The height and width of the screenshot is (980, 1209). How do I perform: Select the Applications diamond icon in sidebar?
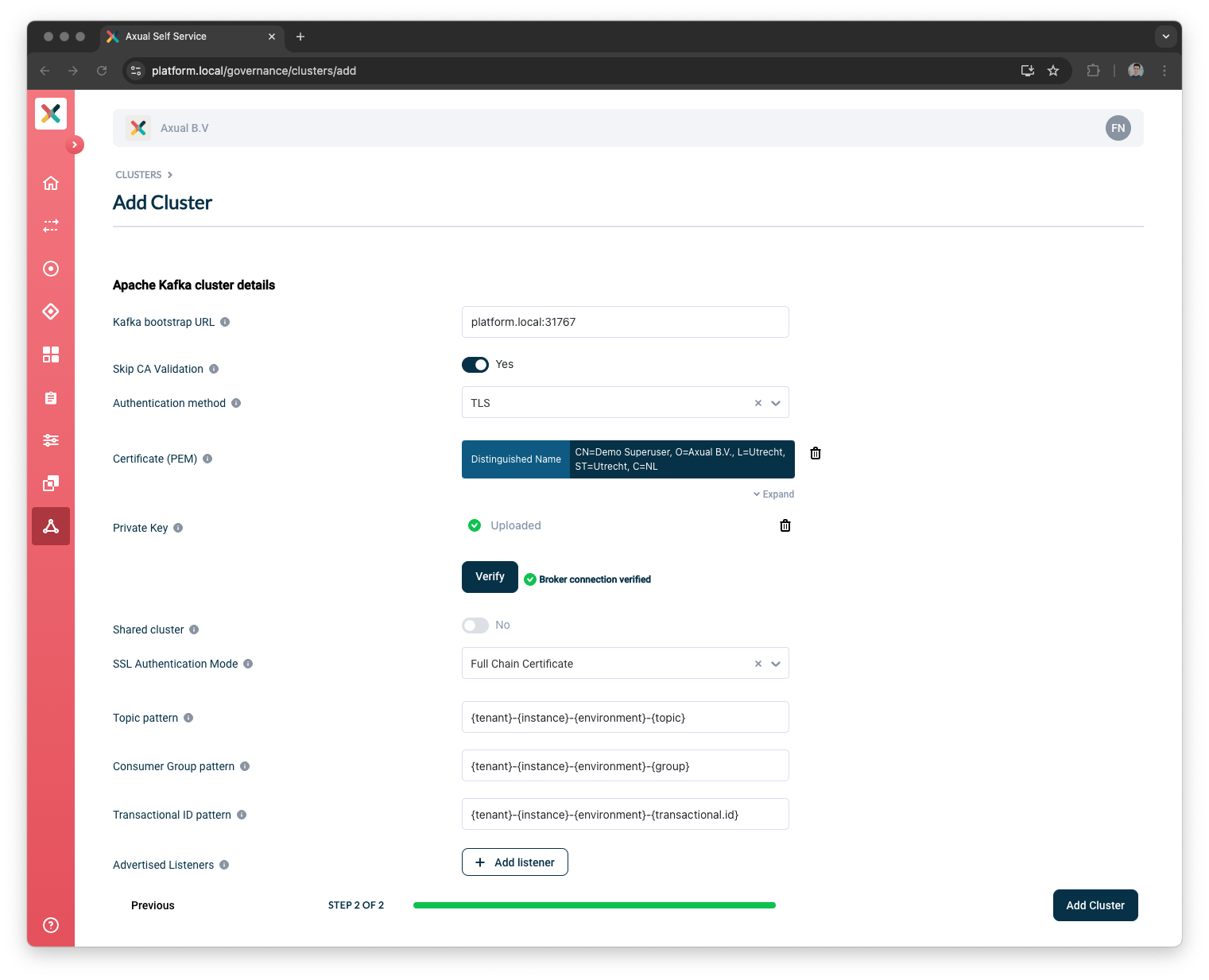pos(50,312)
